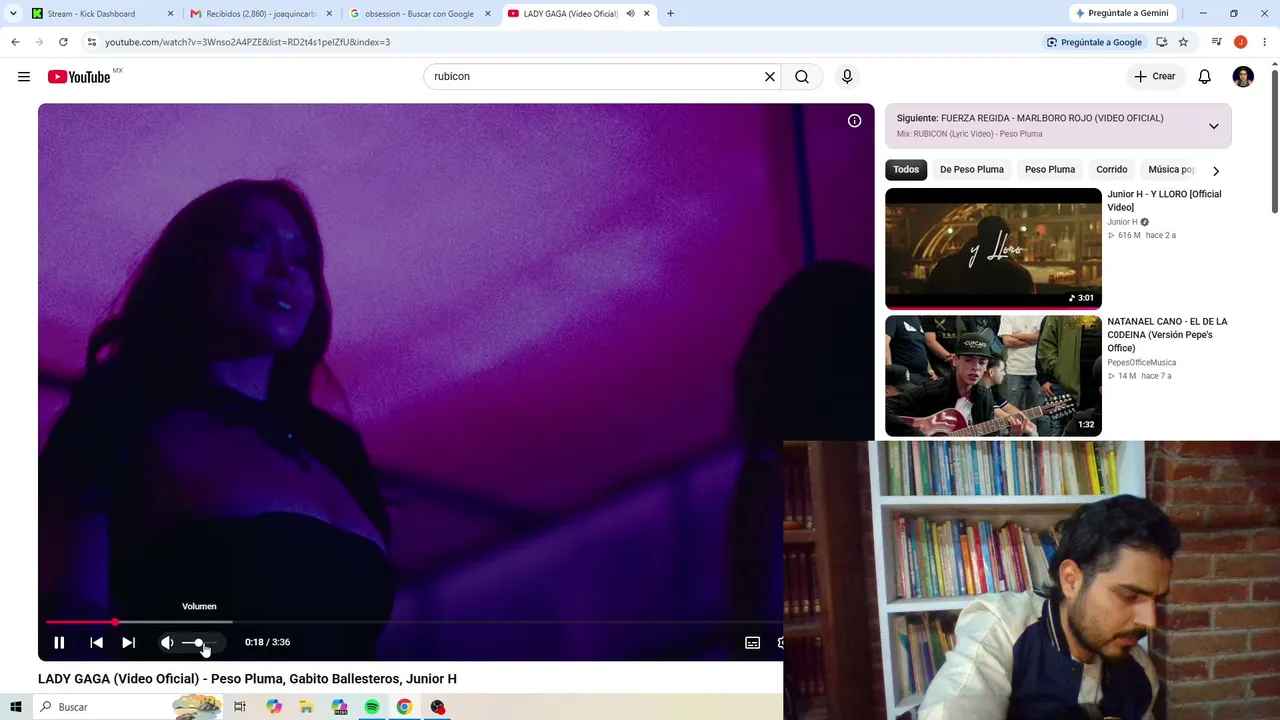1280x720 pixels.
Task: Open the Windows Start menu
Action: click(x=15, y=707)
